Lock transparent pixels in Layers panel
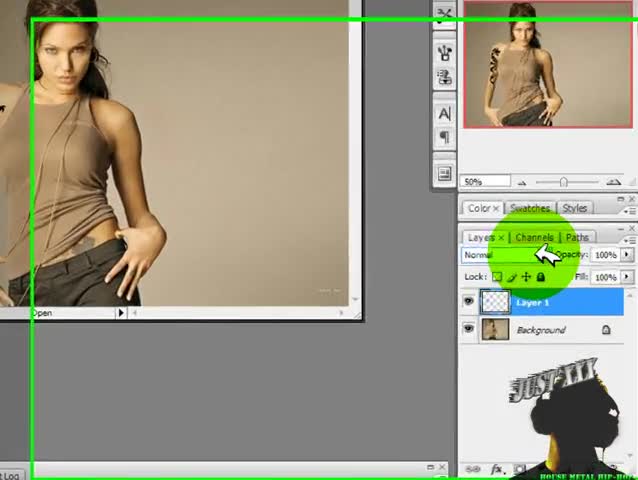 [497, 277]
